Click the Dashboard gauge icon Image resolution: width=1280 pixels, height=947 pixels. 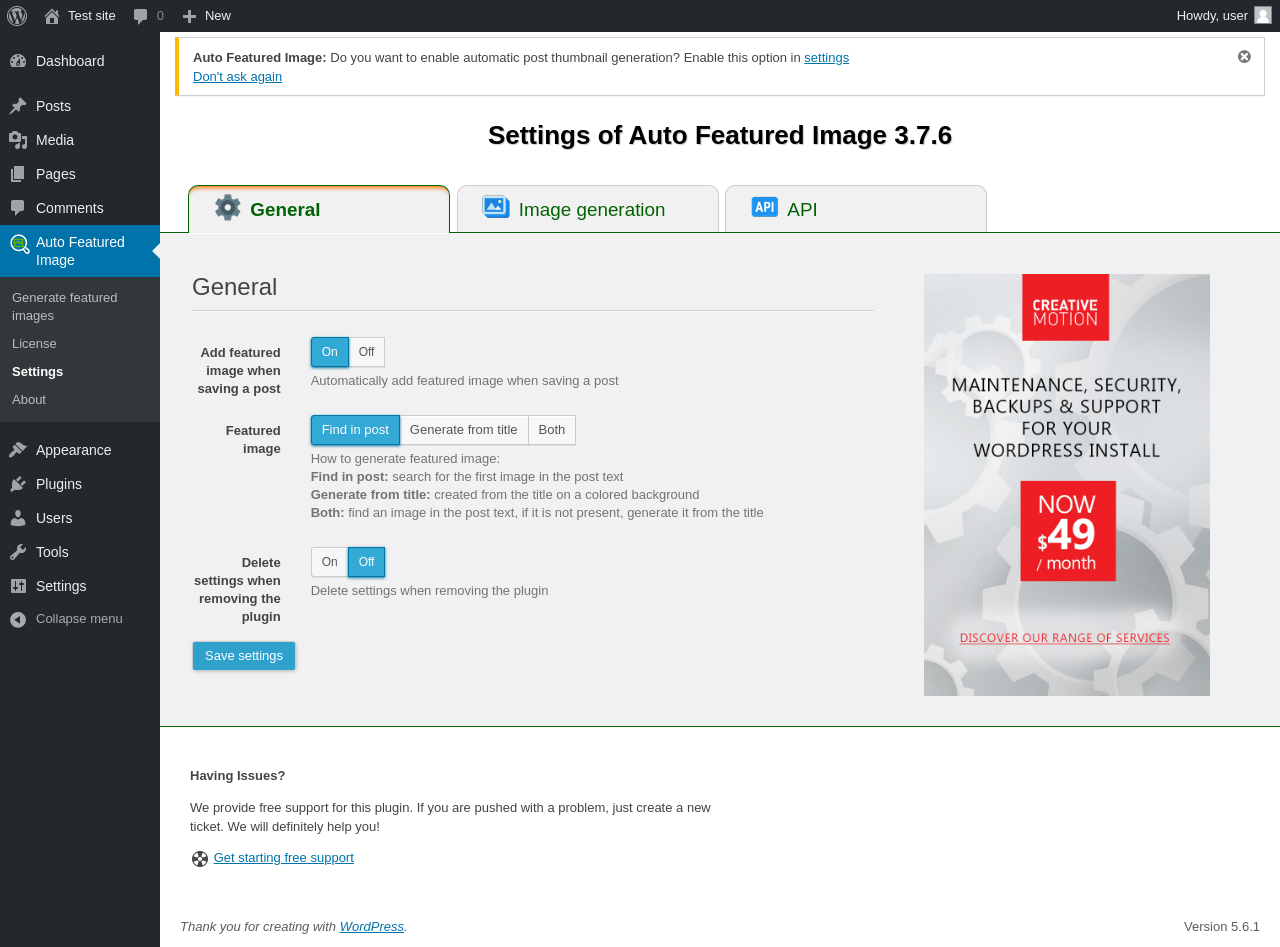click(x=18, y=61)
